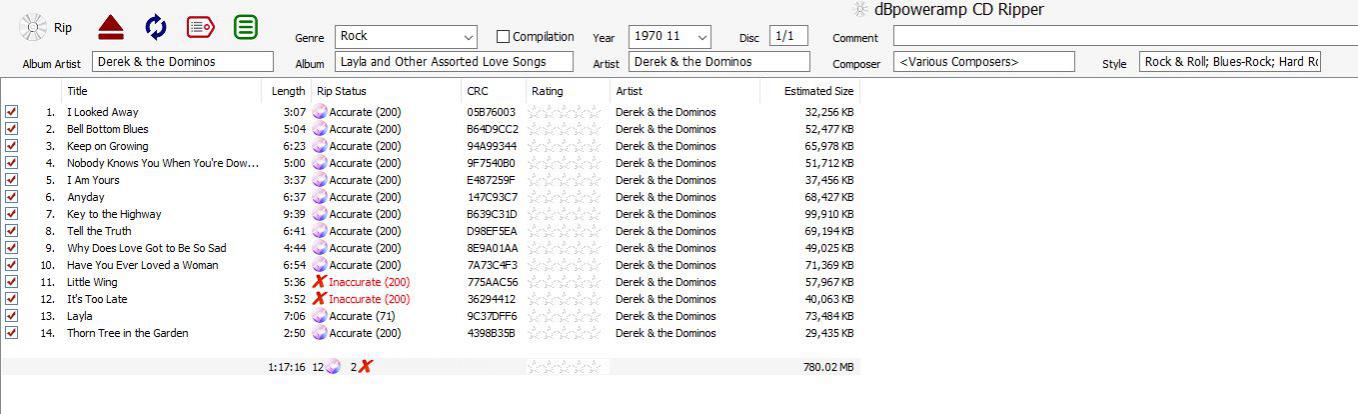Viewport: 1358px width, 414px height.
Task: Uncheck track 13 Layla checkbox
Action: tap(12, 316)
